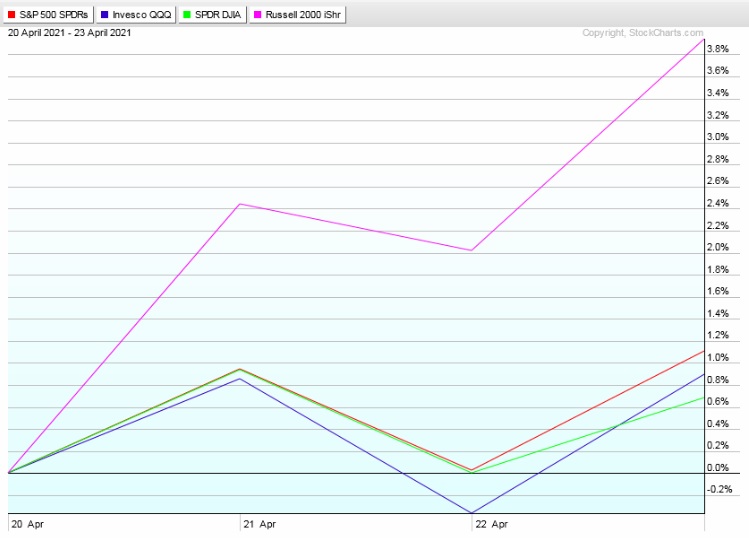Click the magenta Russell 2000 color square
Image resolution: width=749 pixels, height=538 pixels.
point(257,15)
